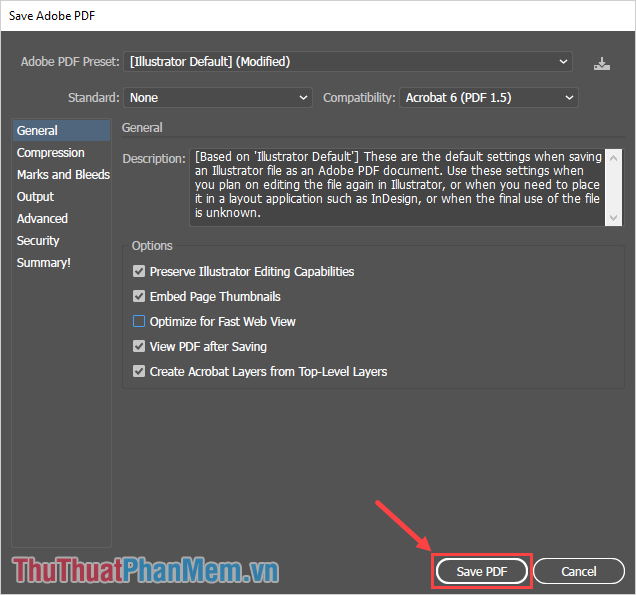Click the Cancel button

pos(579,571)
